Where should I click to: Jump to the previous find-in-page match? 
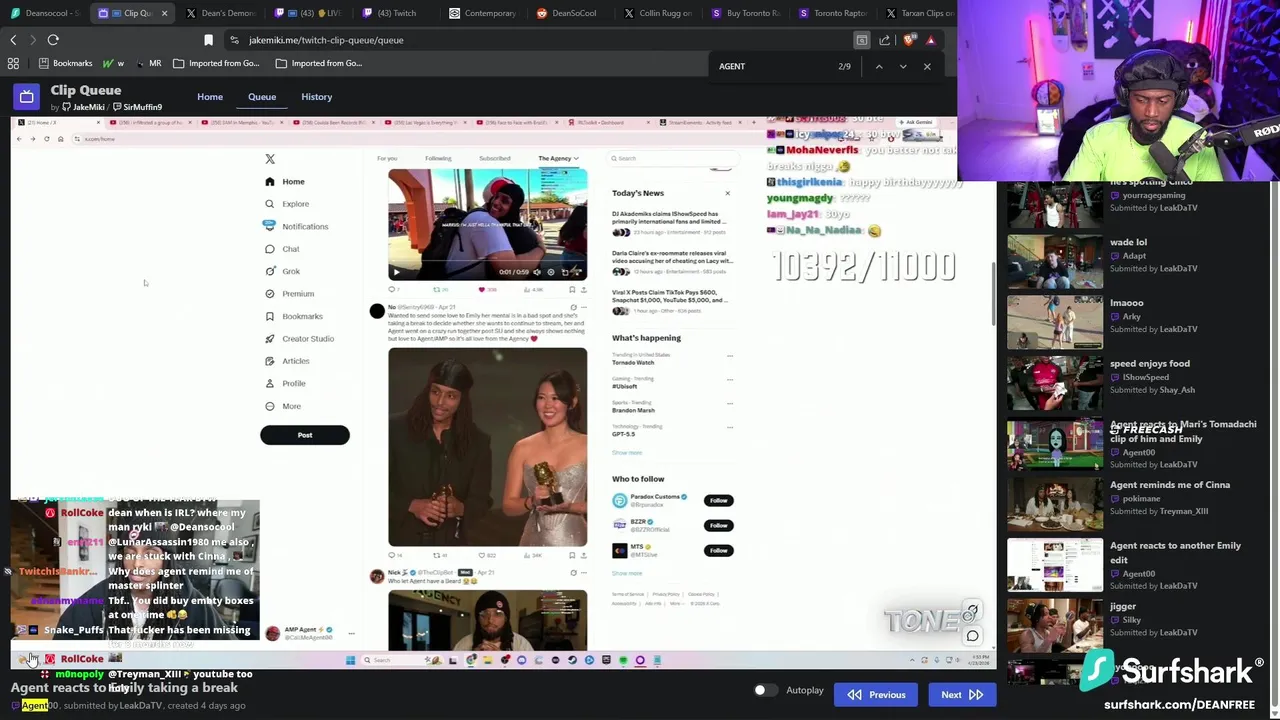tap(879, 66)
